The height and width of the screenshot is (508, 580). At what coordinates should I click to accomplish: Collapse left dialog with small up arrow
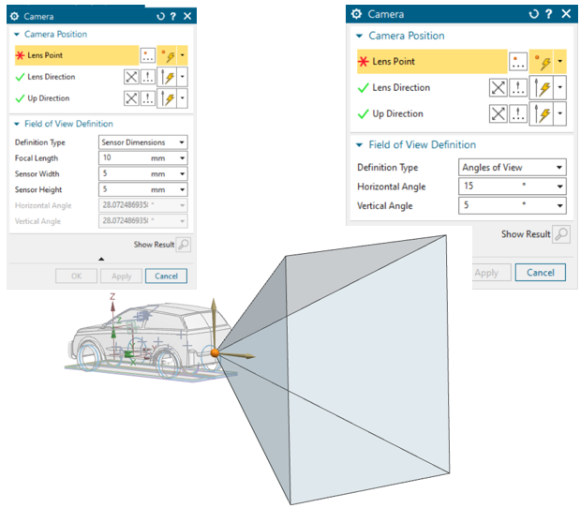coord(101,259)
